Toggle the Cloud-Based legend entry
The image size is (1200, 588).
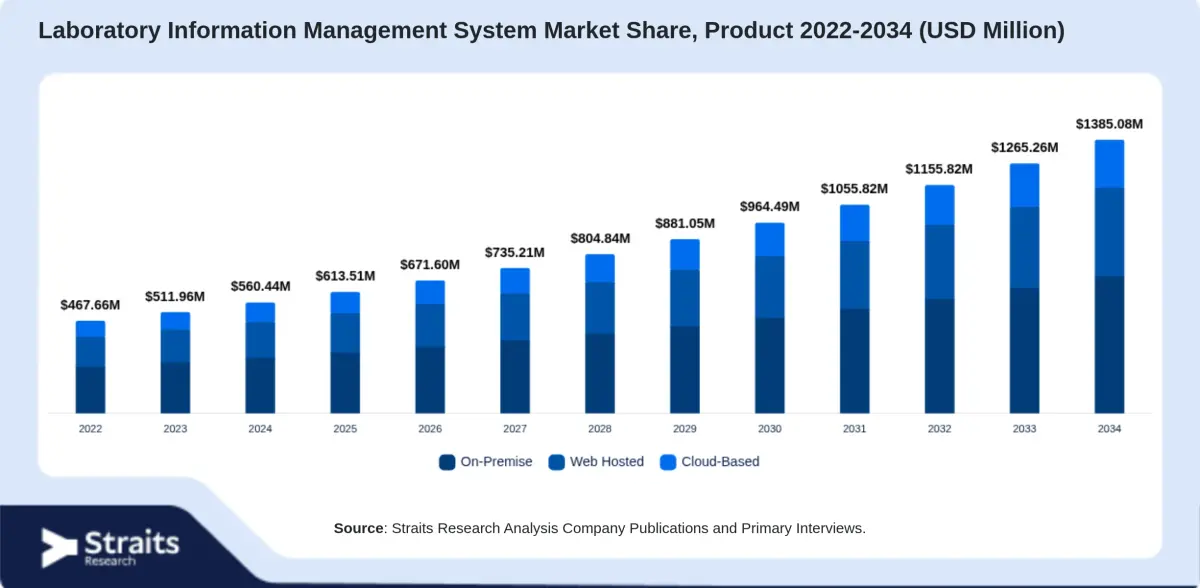coord(709,462)
